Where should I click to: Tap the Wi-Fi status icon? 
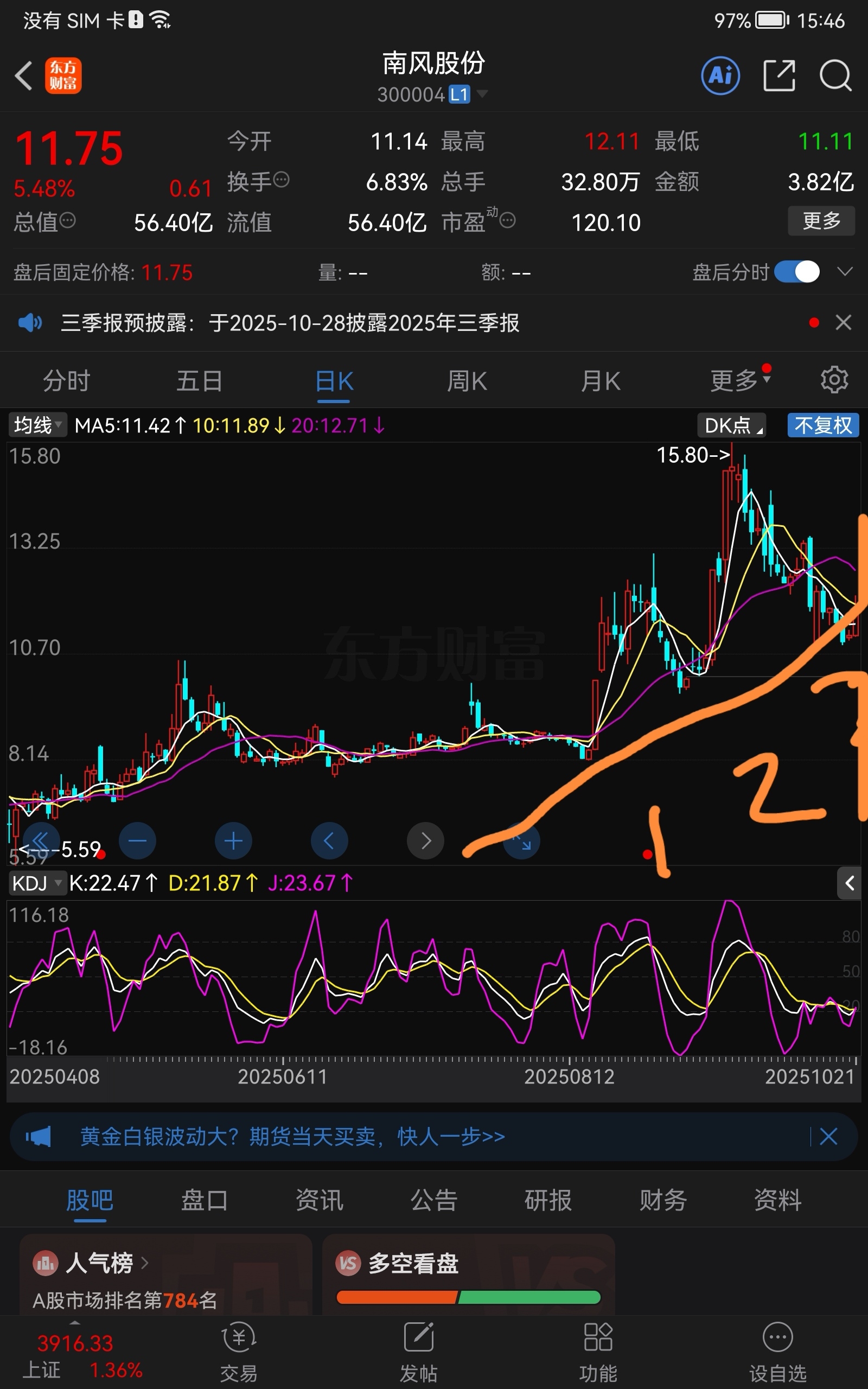click(160, 20)
